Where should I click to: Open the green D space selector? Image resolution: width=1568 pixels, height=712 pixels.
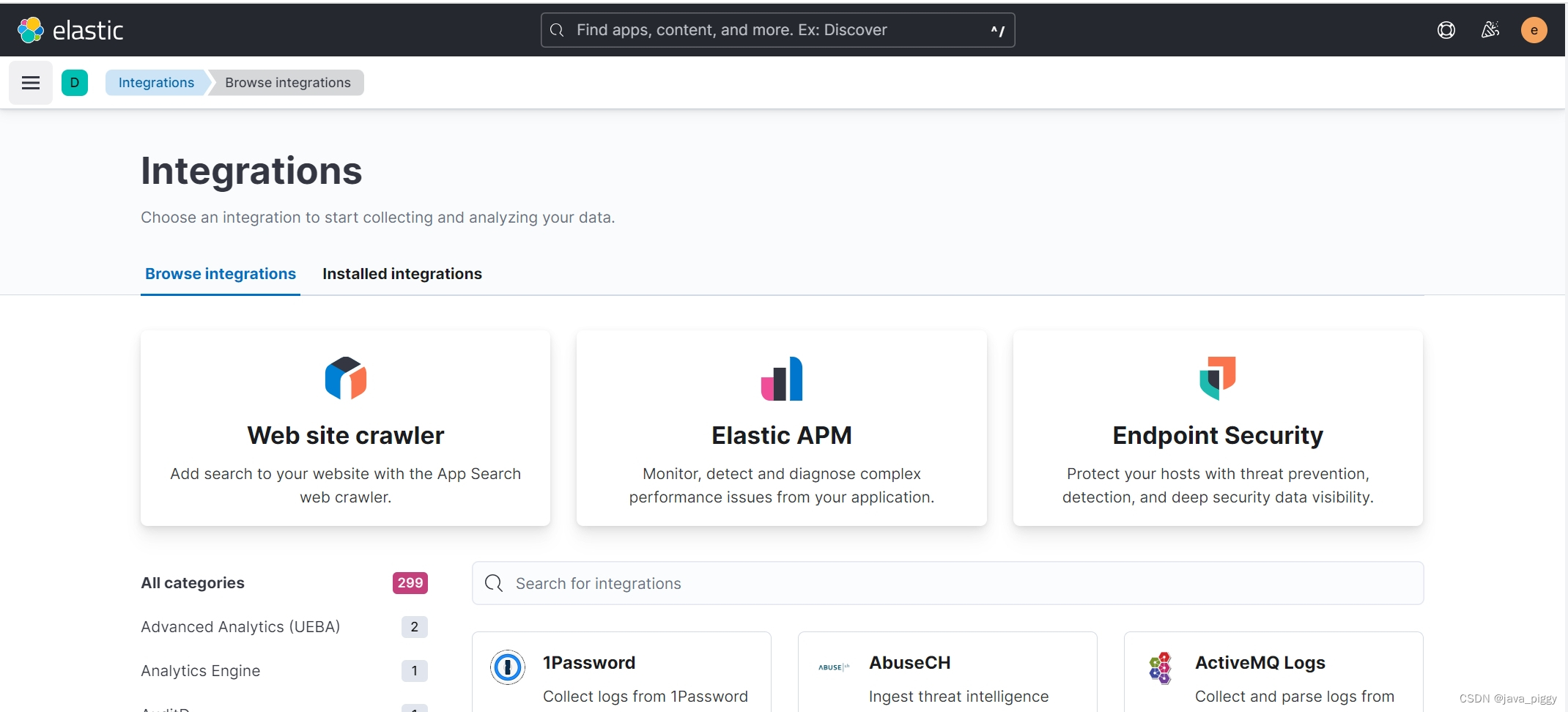tap(75, 83)
